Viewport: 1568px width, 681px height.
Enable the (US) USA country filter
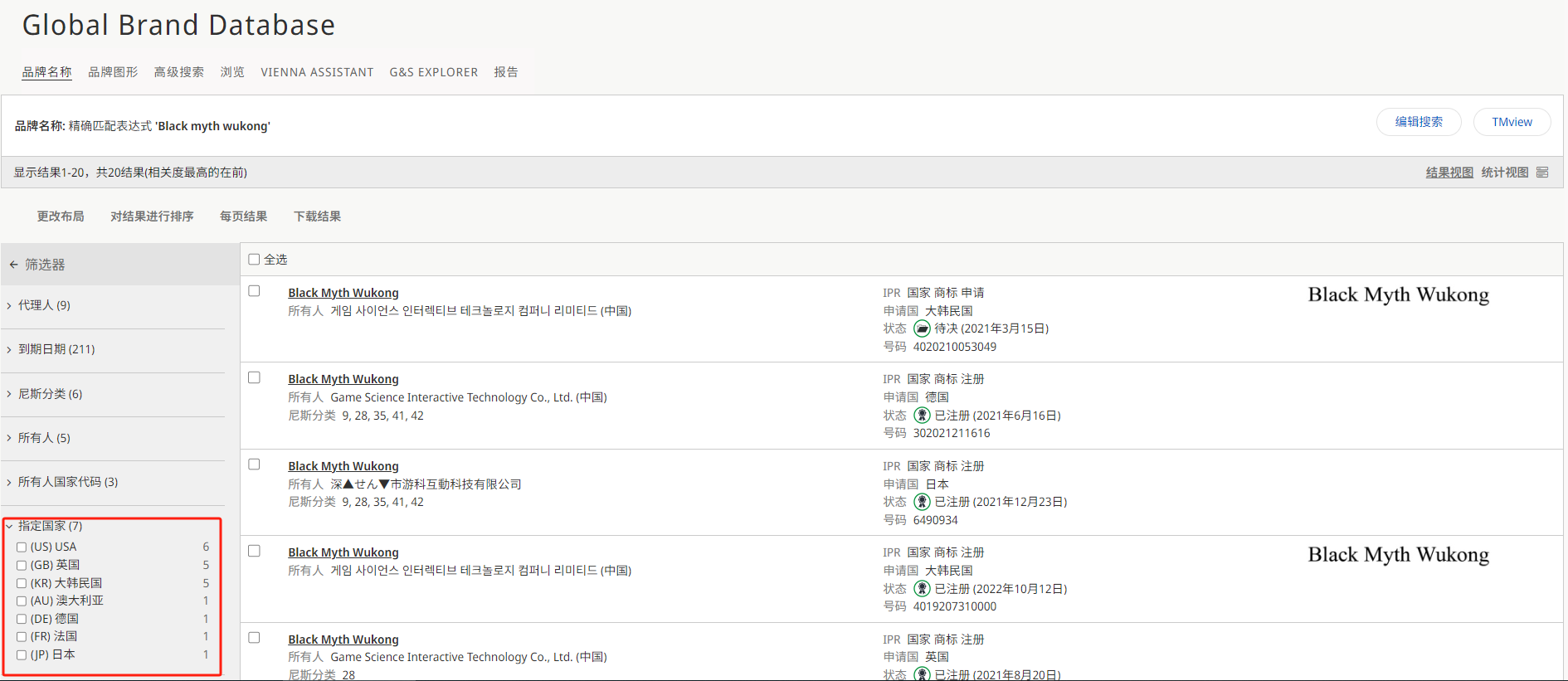22,547
